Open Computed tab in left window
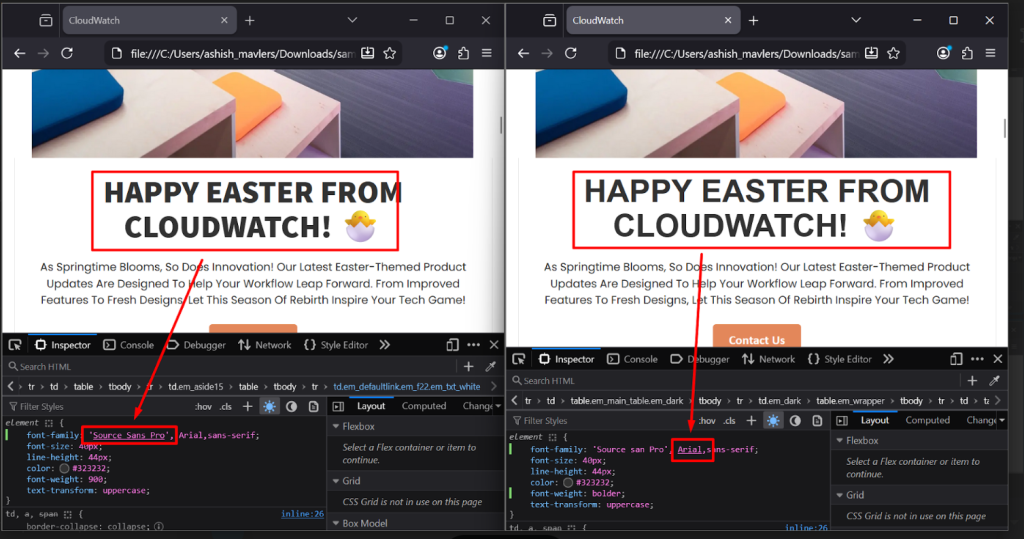The width and height of the screenshot is (1024, 539). coord(424,406)
